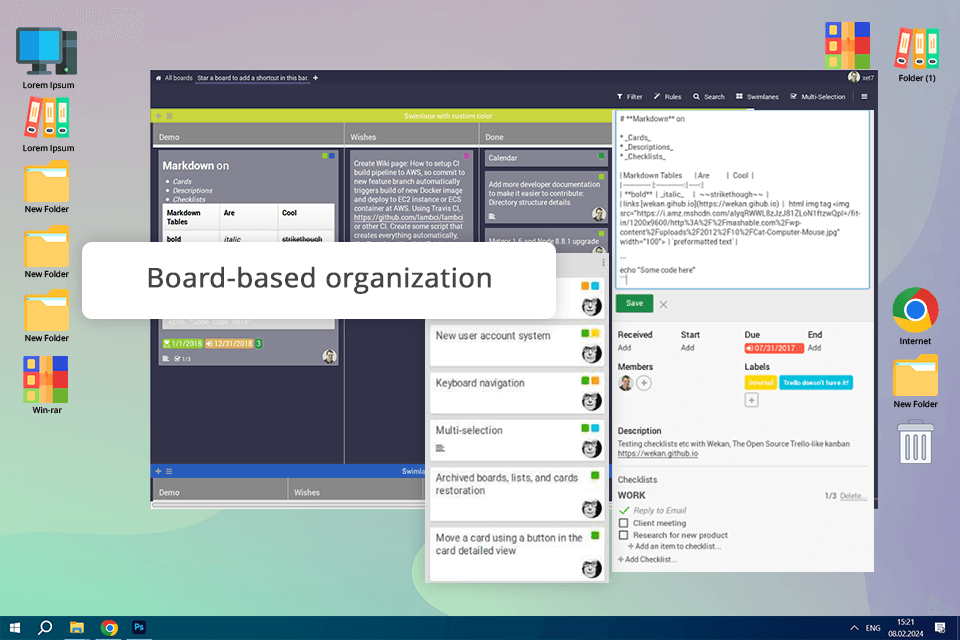960x640 pixels.
Task: Click description icon on Multi-selection card
Action: click(440, 448)
